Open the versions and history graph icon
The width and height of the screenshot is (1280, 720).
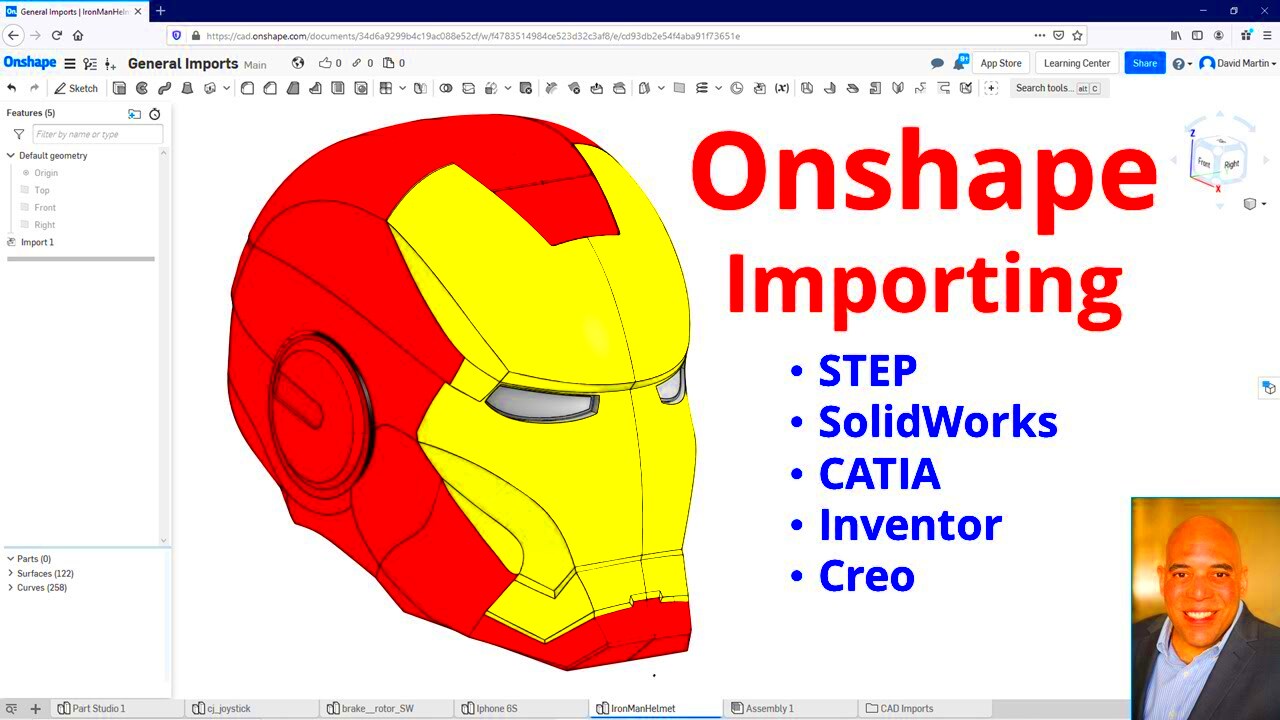click(x=90, y=63)
